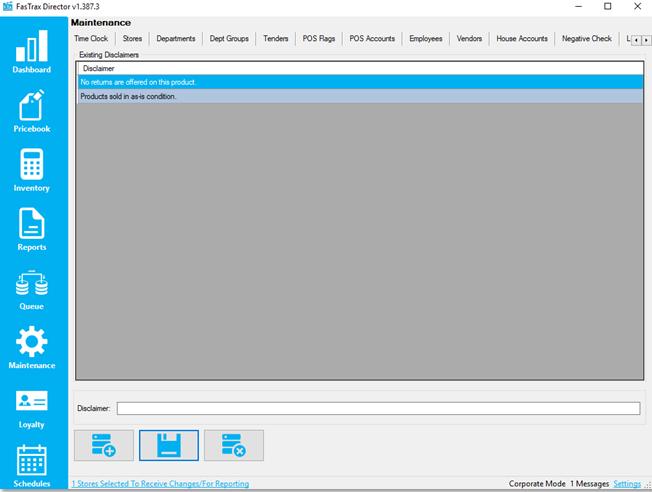Close the FasTrax Director window
The height and width of the screenshot is (492, 652).
pyautogui.click(x=637, y=7)
